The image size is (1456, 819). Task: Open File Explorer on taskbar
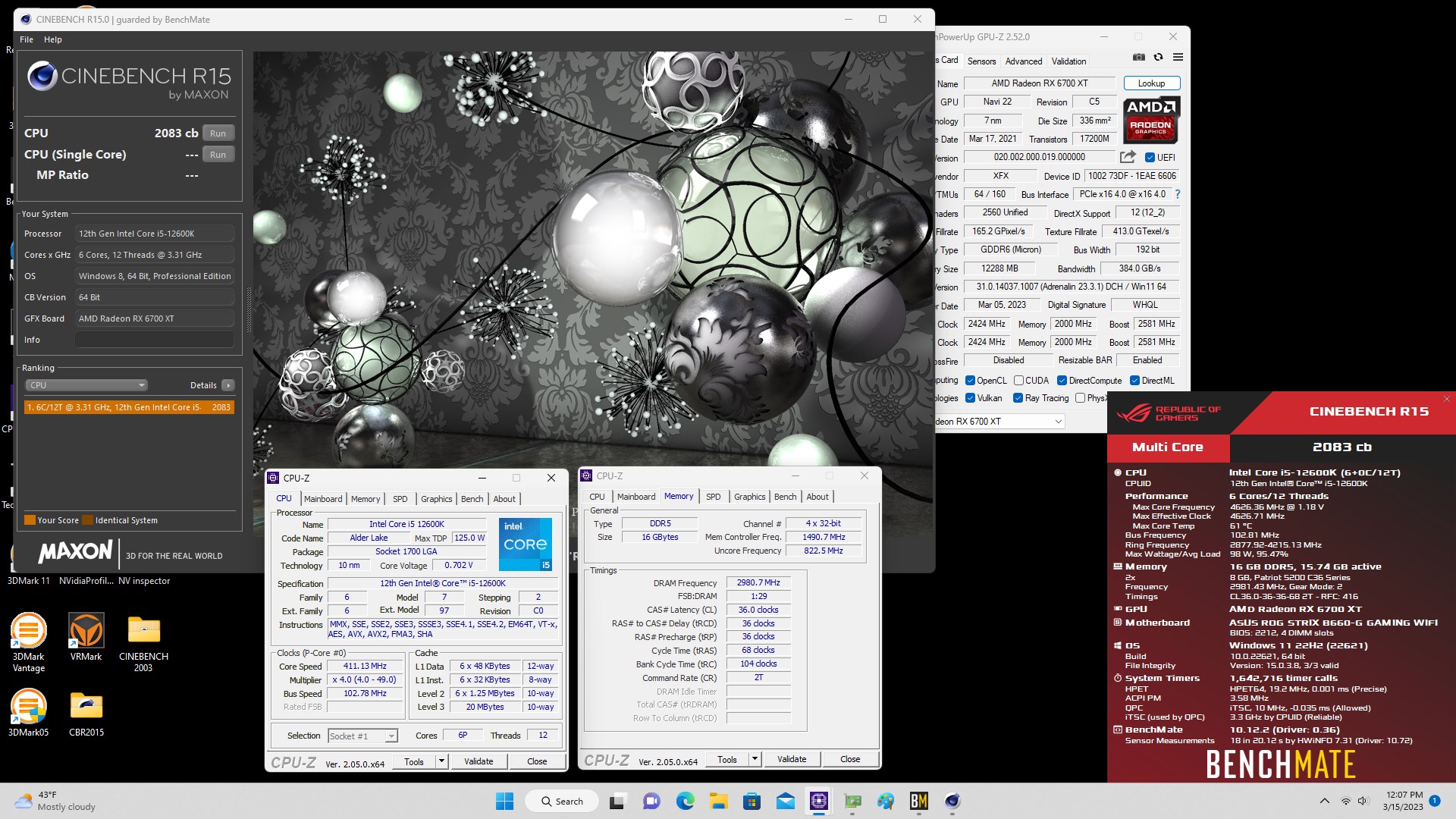coord(718,801)
